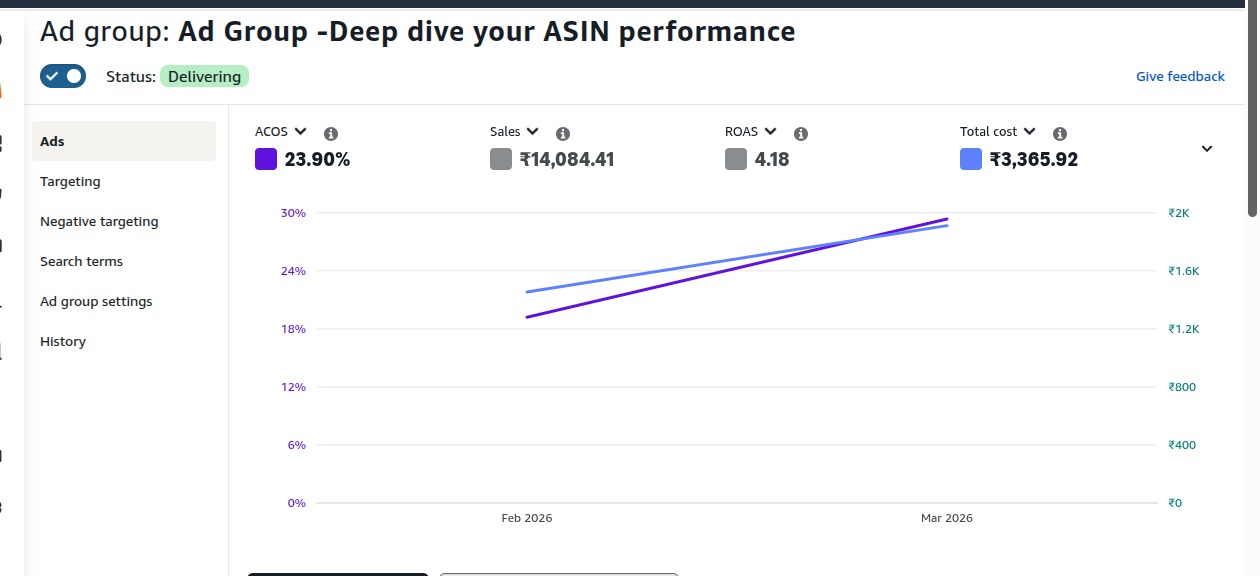Collapse the performance chart panel chevron

coord(1207,148)
